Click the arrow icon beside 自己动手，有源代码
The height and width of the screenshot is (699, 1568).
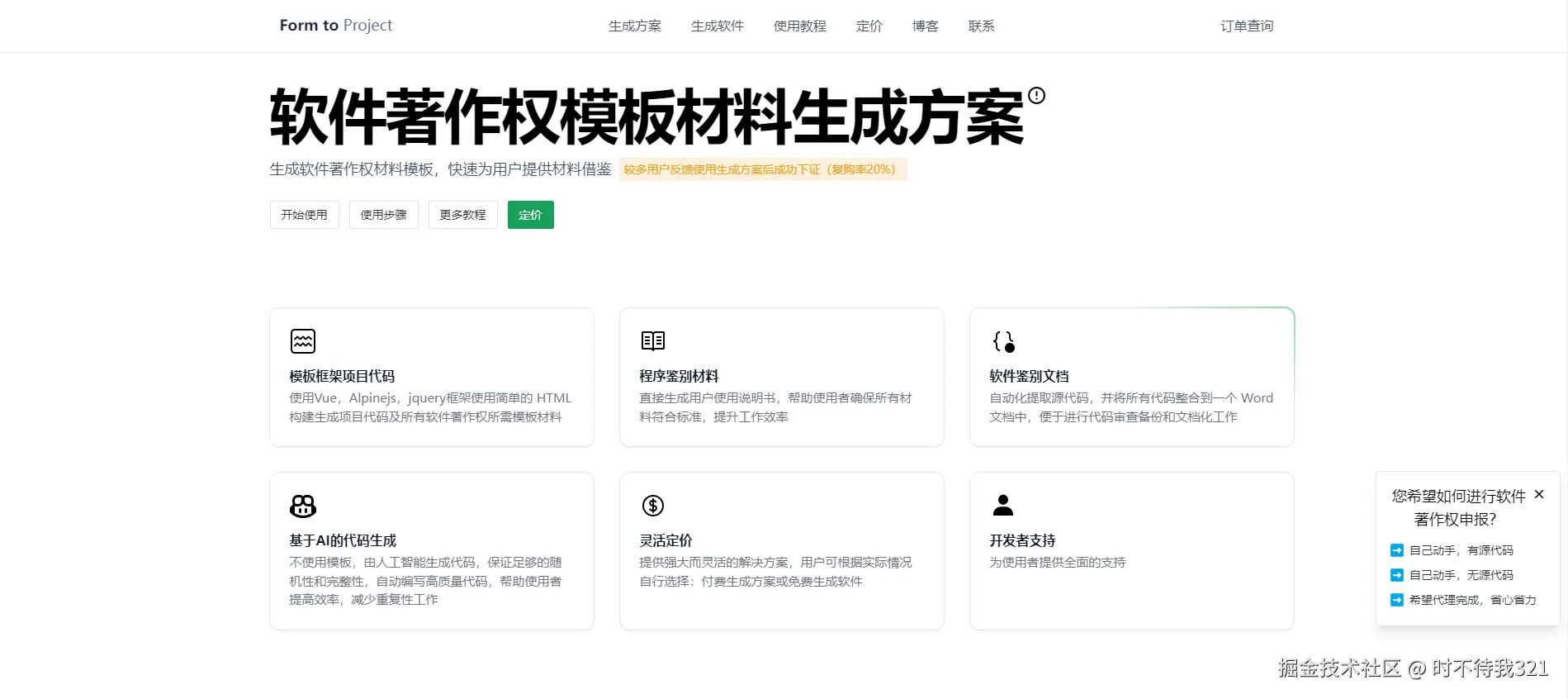(x=1397, y=550)
